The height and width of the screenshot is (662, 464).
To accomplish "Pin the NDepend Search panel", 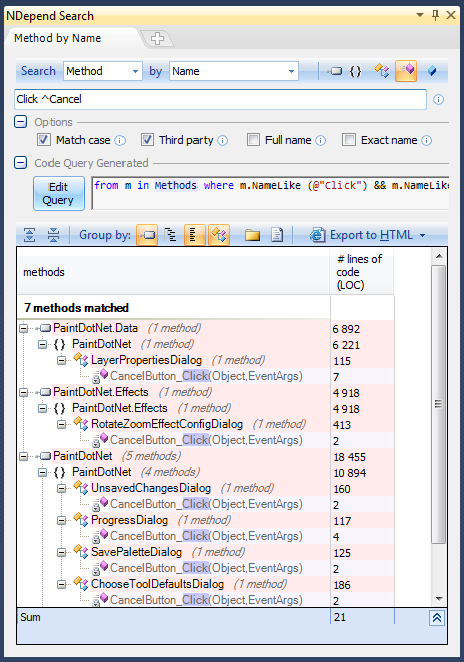I will 435,15.
